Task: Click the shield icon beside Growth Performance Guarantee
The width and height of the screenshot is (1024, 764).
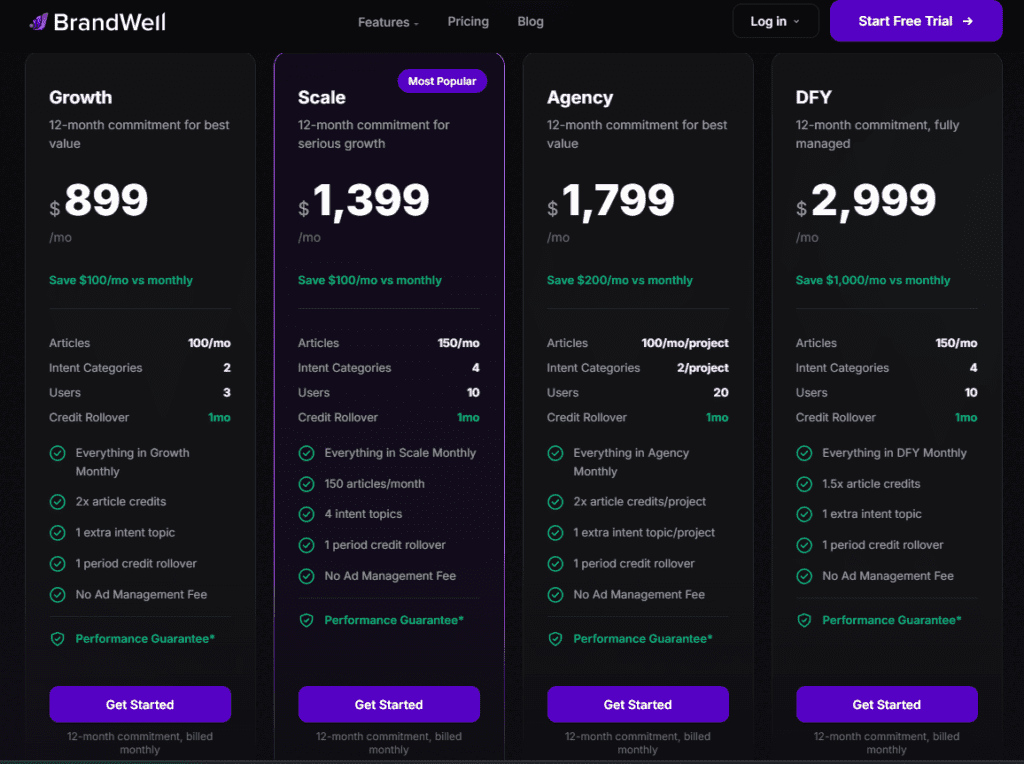Action: (x=57, y=639)
